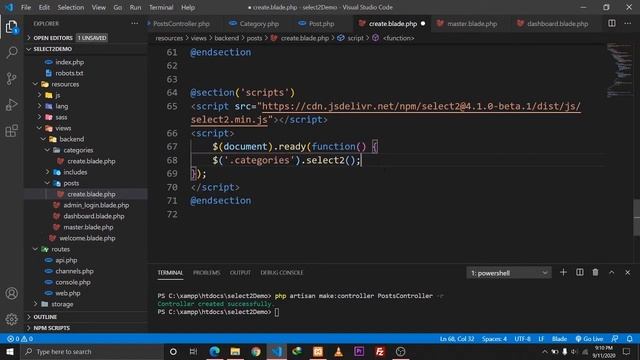Open Premiere Pro from taskbar
Screen dimensions: 640x360
coord(359,351)
